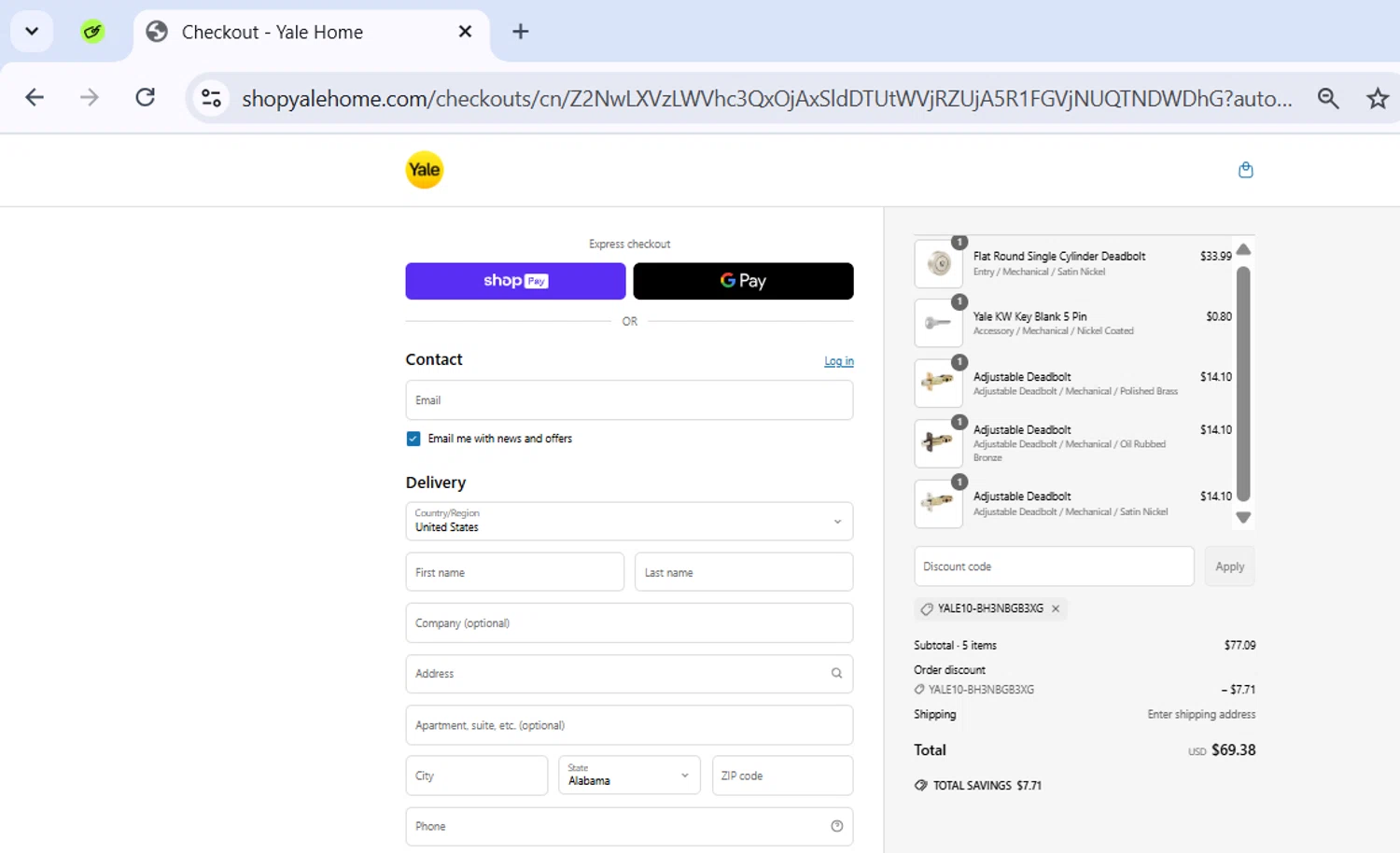Click the browser back arrow
This screenshot has height=853, width=1400.
(x=35, y=98)
